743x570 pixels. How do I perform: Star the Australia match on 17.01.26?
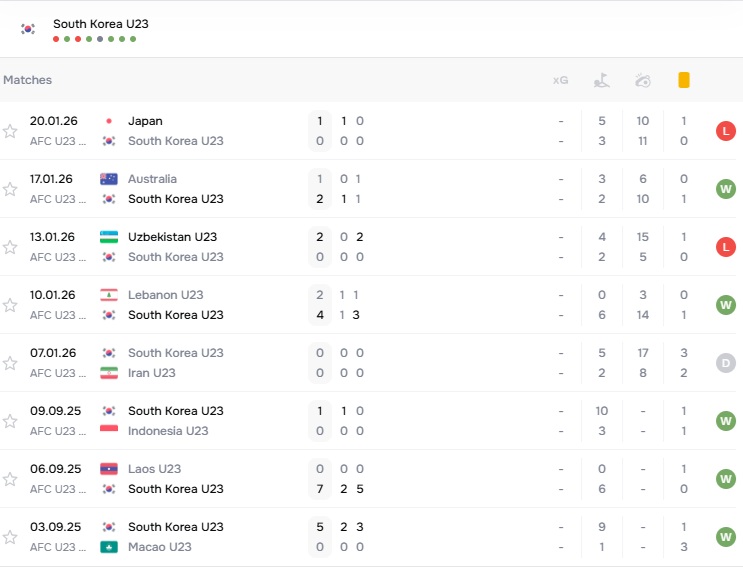pos(10,189)
